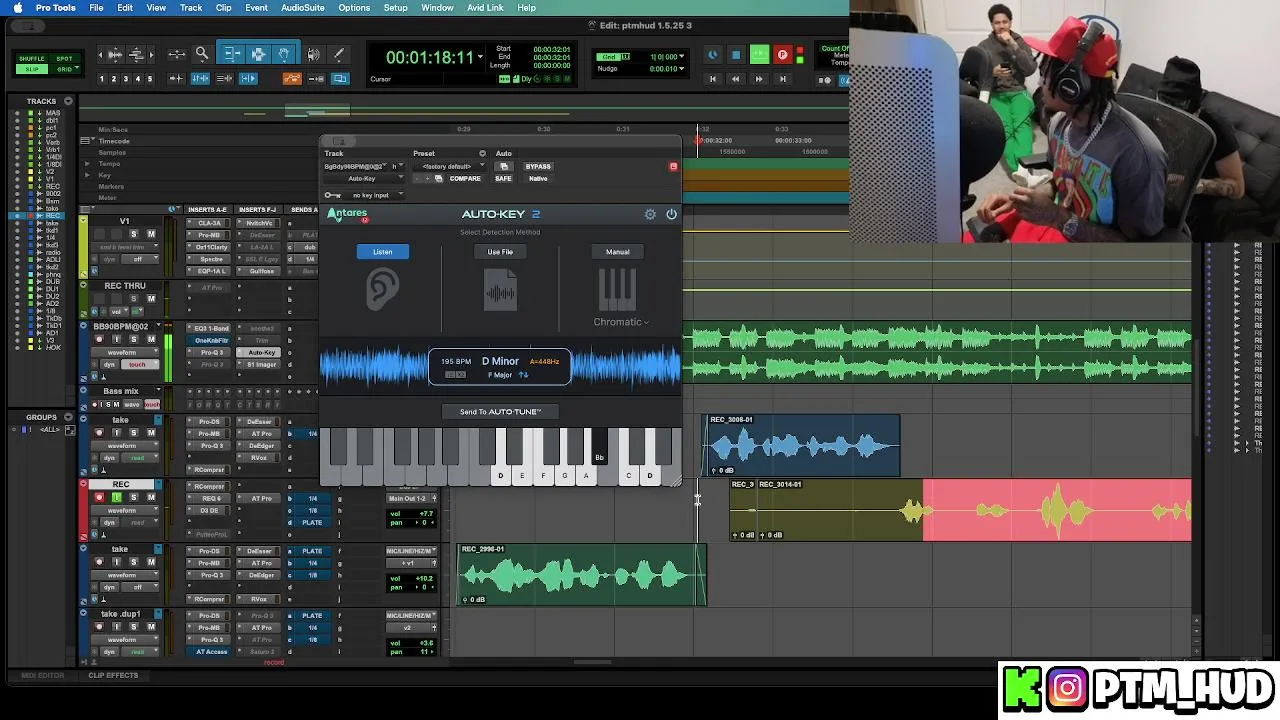The height and width of the screenshot is (720, 1280).
Task: Mute the REC THRU track
Action: 151,298
